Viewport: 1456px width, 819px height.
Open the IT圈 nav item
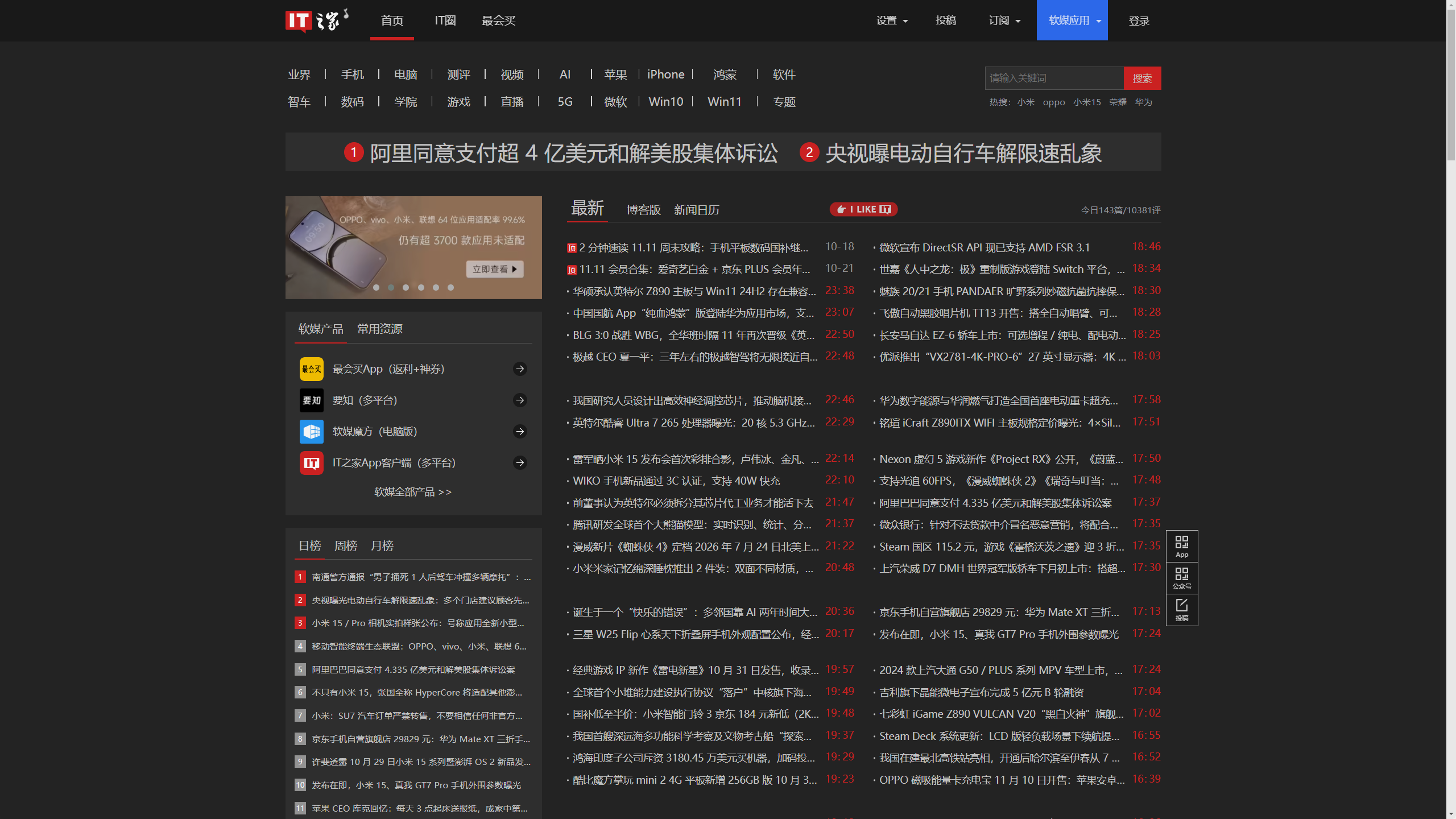coord(445,20)
